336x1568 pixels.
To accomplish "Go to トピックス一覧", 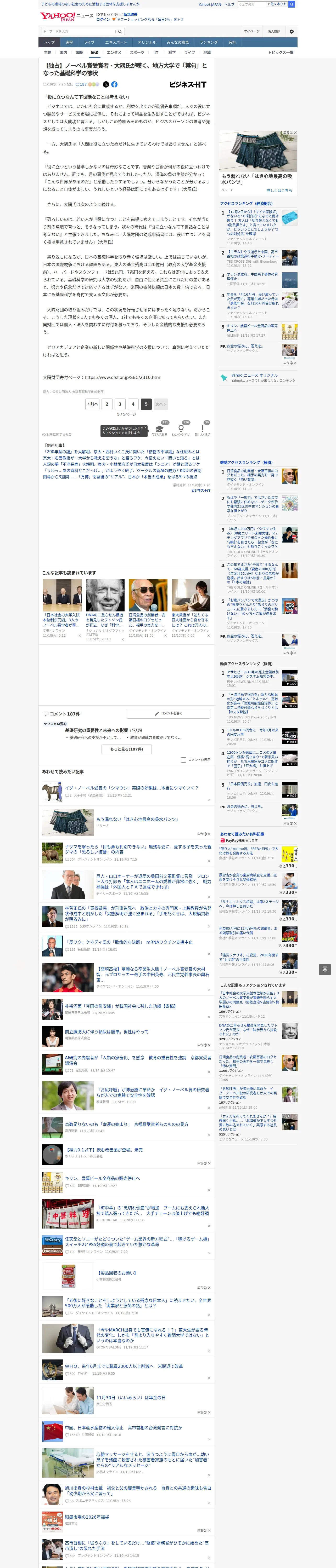I will point(281,52).
